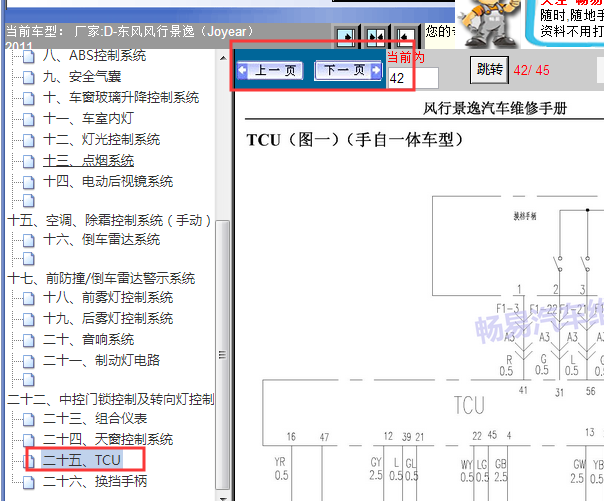Select 十七、前防撞/倒车雷达警示系统 entry
604x501 pixels.
pyautogui.click(x=101, y=278)
